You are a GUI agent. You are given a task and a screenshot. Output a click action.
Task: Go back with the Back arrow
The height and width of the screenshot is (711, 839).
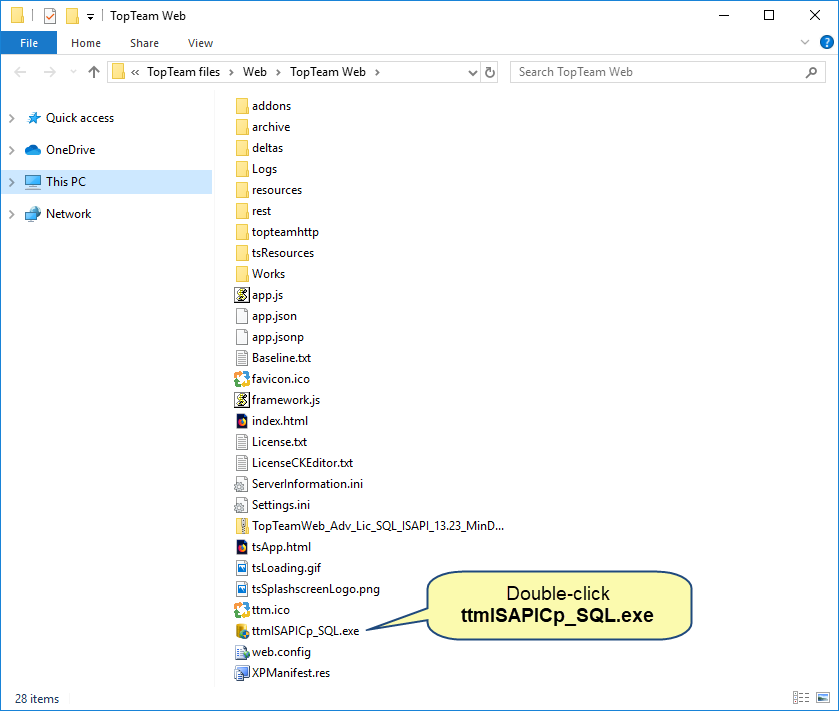pyautogui.click(x=20, y=72)
